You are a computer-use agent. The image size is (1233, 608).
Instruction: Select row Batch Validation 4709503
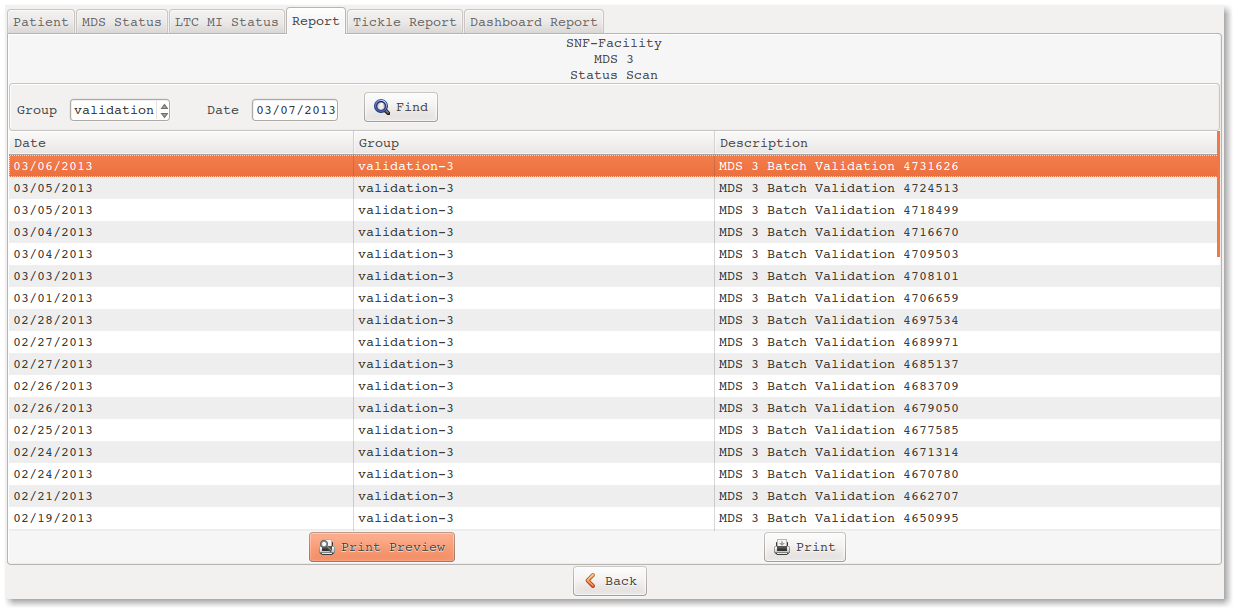pos(613,254)
